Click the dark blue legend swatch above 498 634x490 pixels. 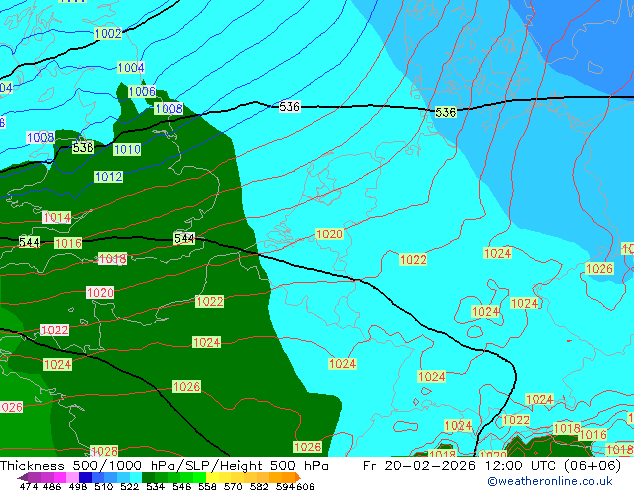85,477
